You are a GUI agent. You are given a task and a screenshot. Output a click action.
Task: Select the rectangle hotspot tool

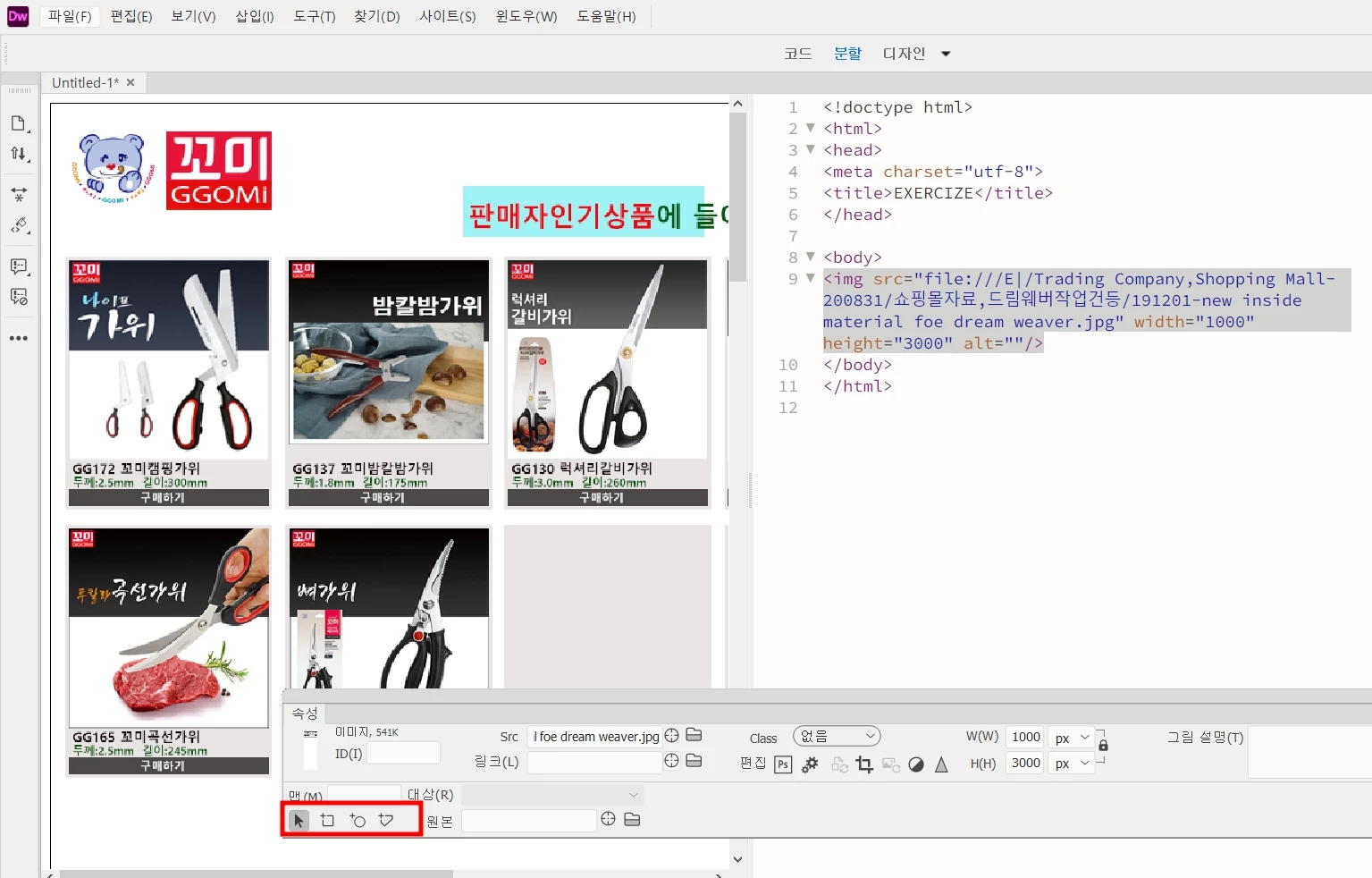pos(327,820)
